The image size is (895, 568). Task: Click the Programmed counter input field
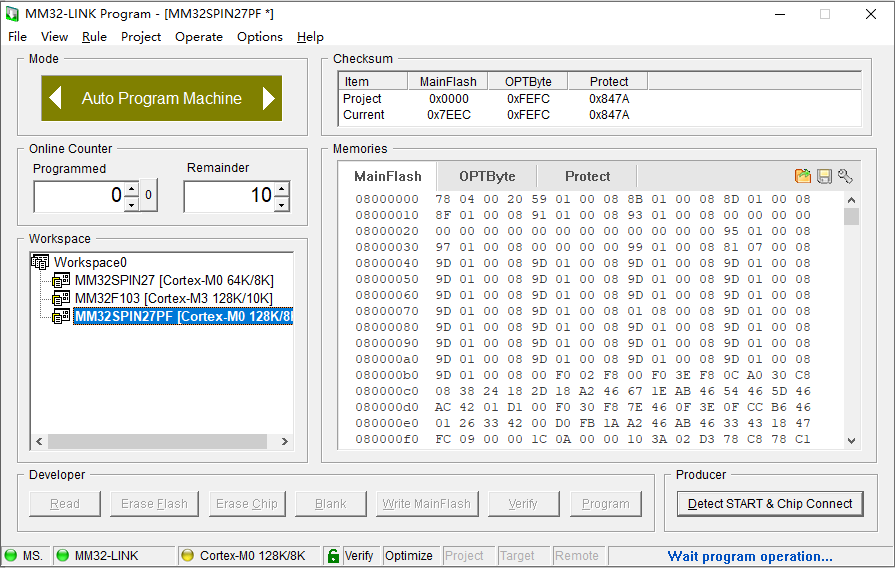pyautogui.click(x=79, y=196)
